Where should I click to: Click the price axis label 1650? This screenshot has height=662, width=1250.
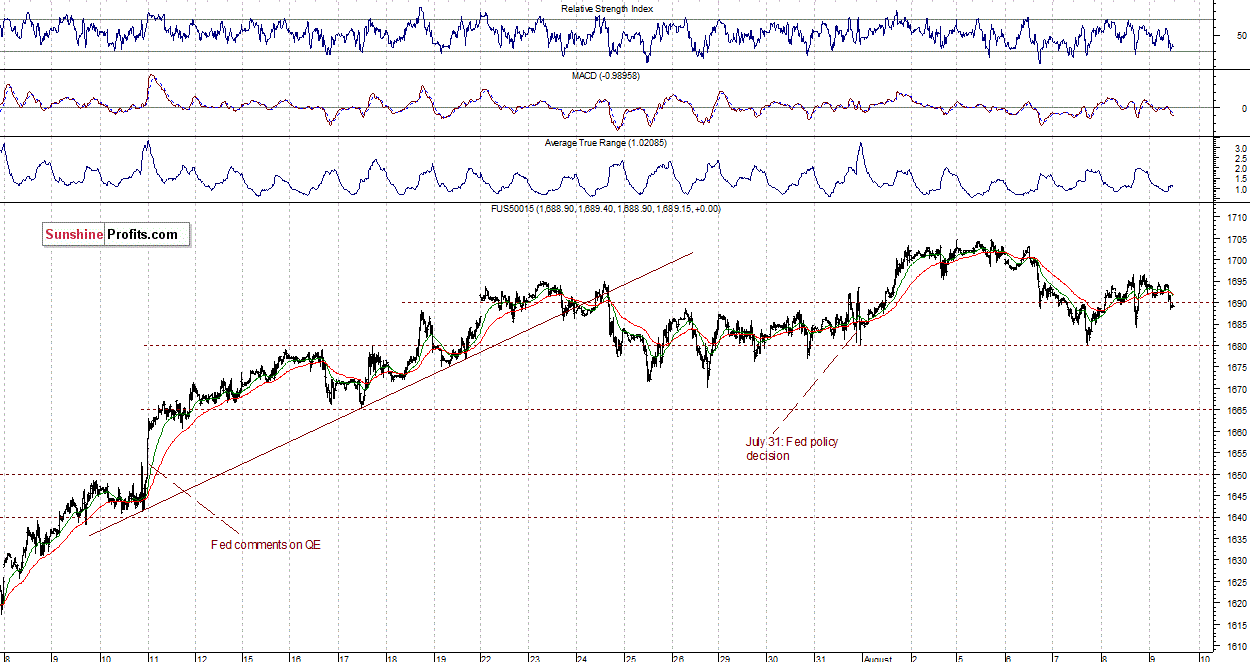click(x=1237, y=476)
